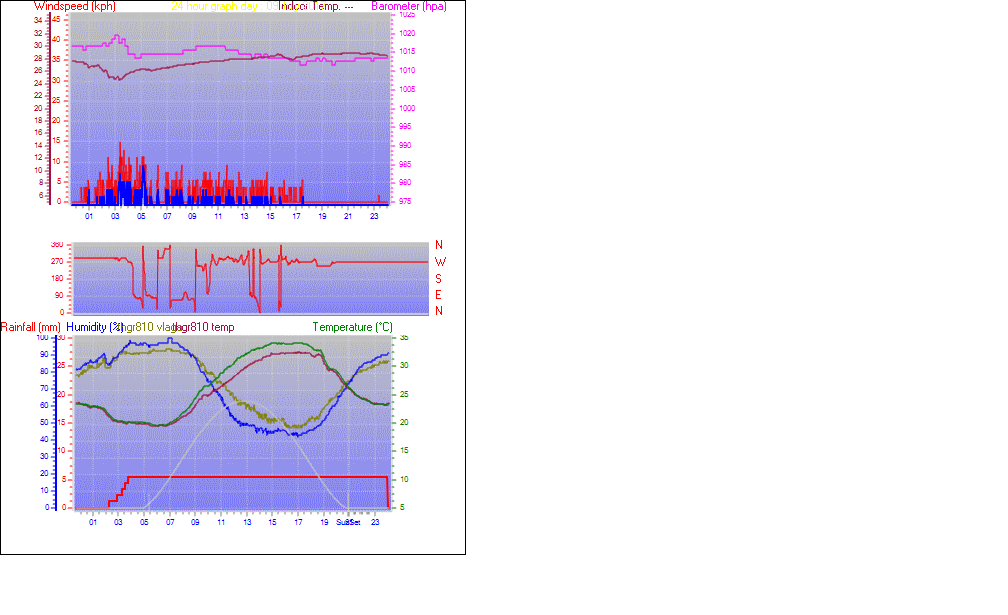This screenshot has width=1008, height=615.
Task: Select the "S" compass letter beside direction chart
Action: (x=439, y=278)
